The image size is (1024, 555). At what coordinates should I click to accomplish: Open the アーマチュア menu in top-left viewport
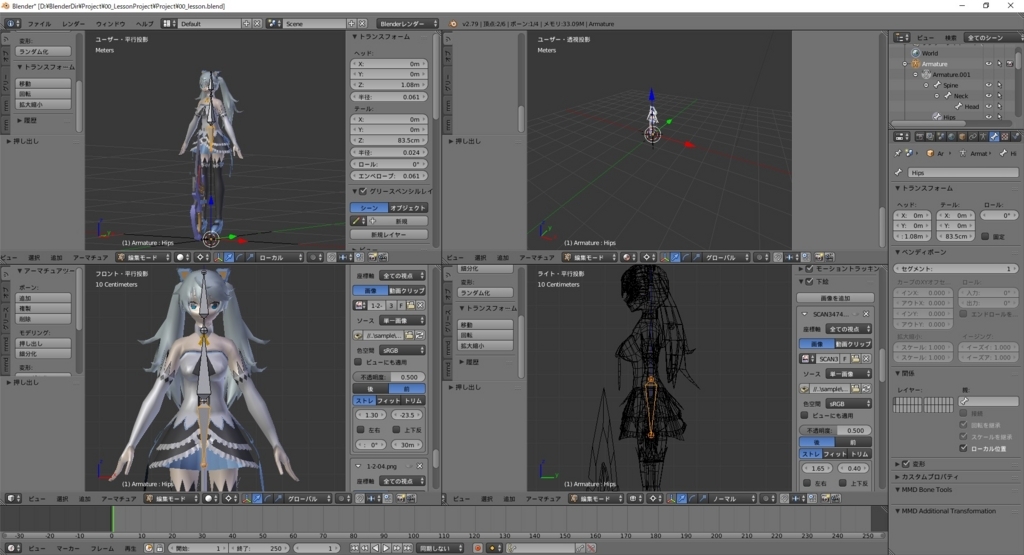(90, 257)
